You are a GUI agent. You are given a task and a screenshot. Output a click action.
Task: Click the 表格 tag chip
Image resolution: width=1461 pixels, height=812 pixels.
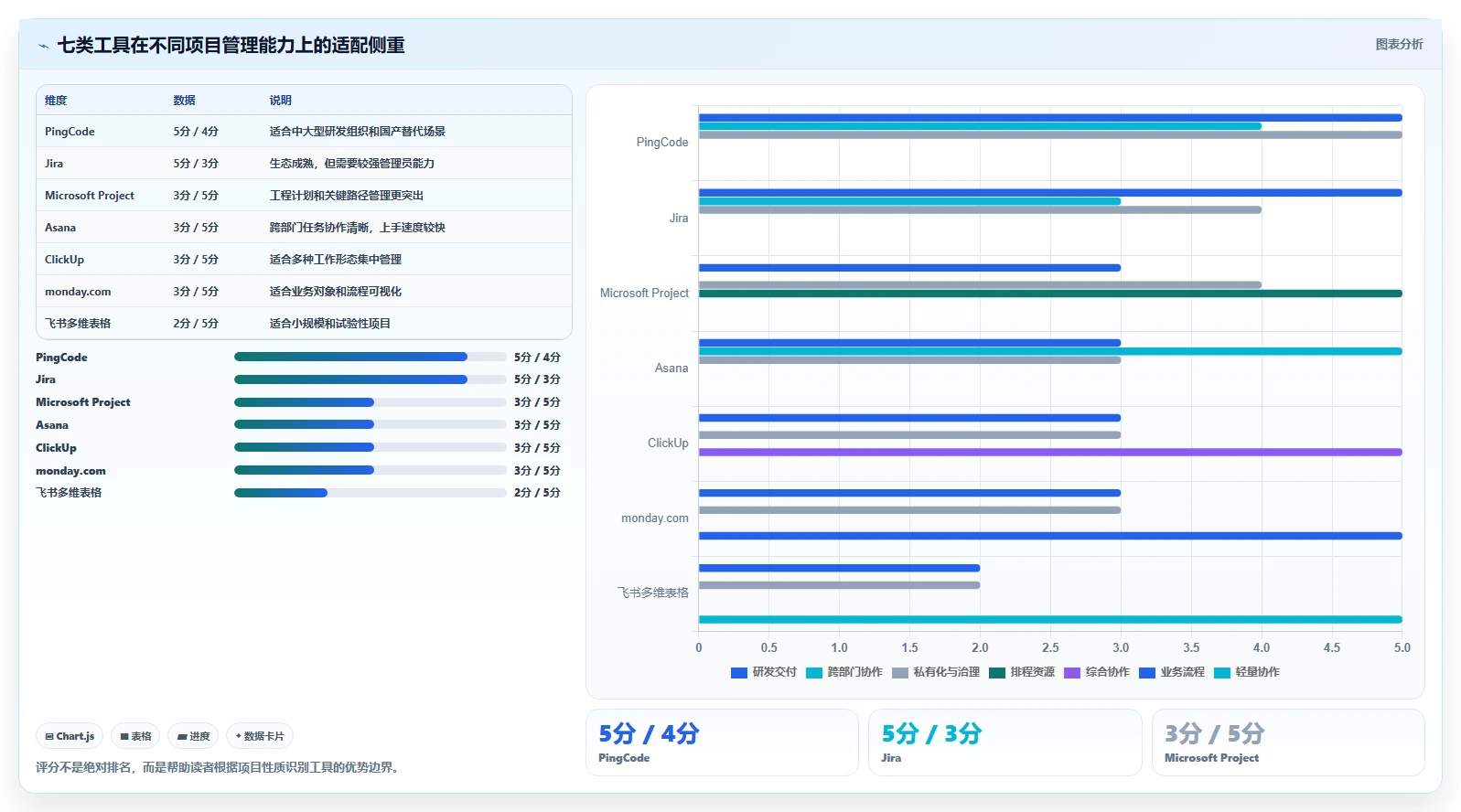pos(135,736)
